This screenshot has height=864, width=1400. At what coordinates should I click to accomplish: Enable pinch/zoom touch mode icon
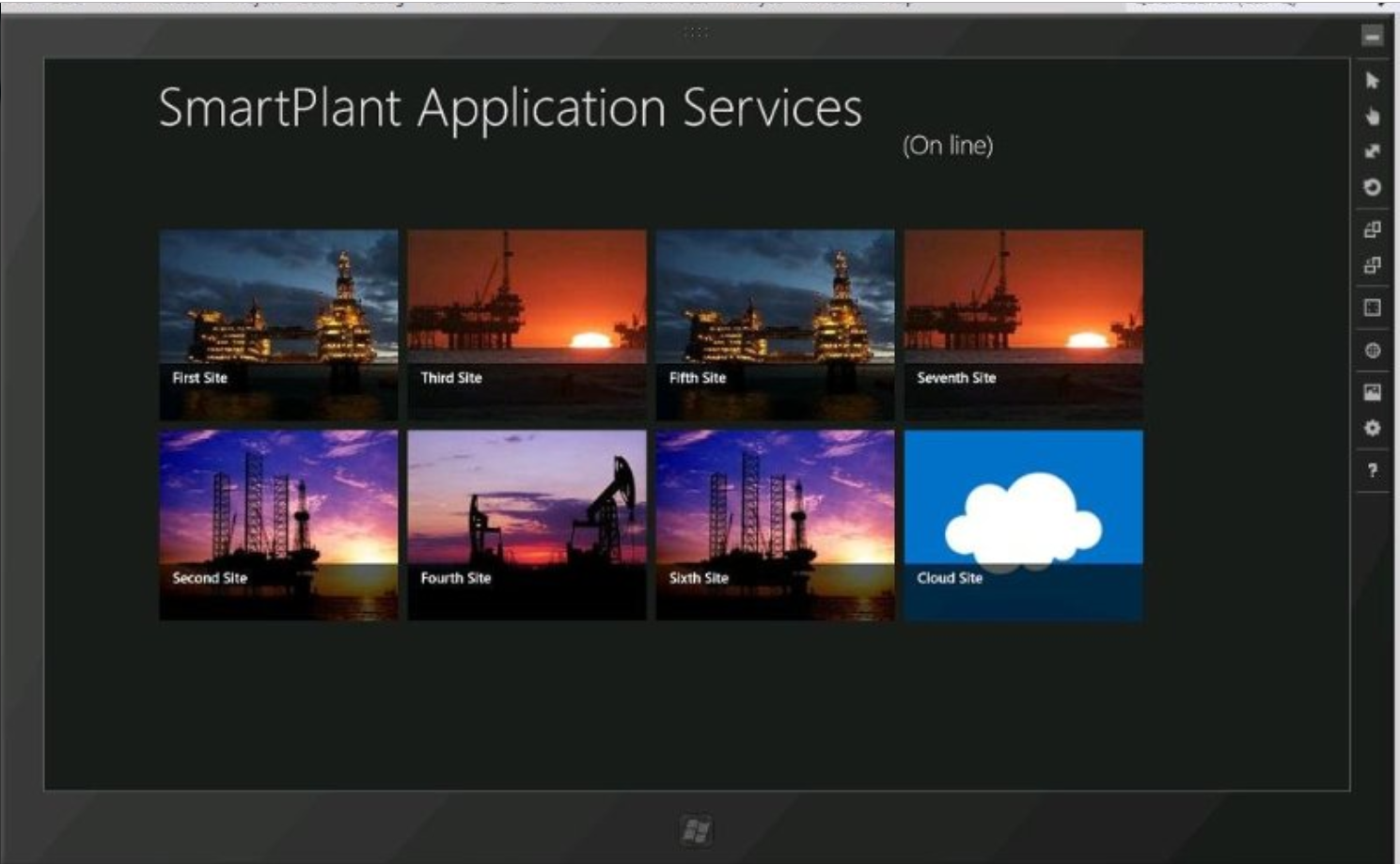point(1372,151)
